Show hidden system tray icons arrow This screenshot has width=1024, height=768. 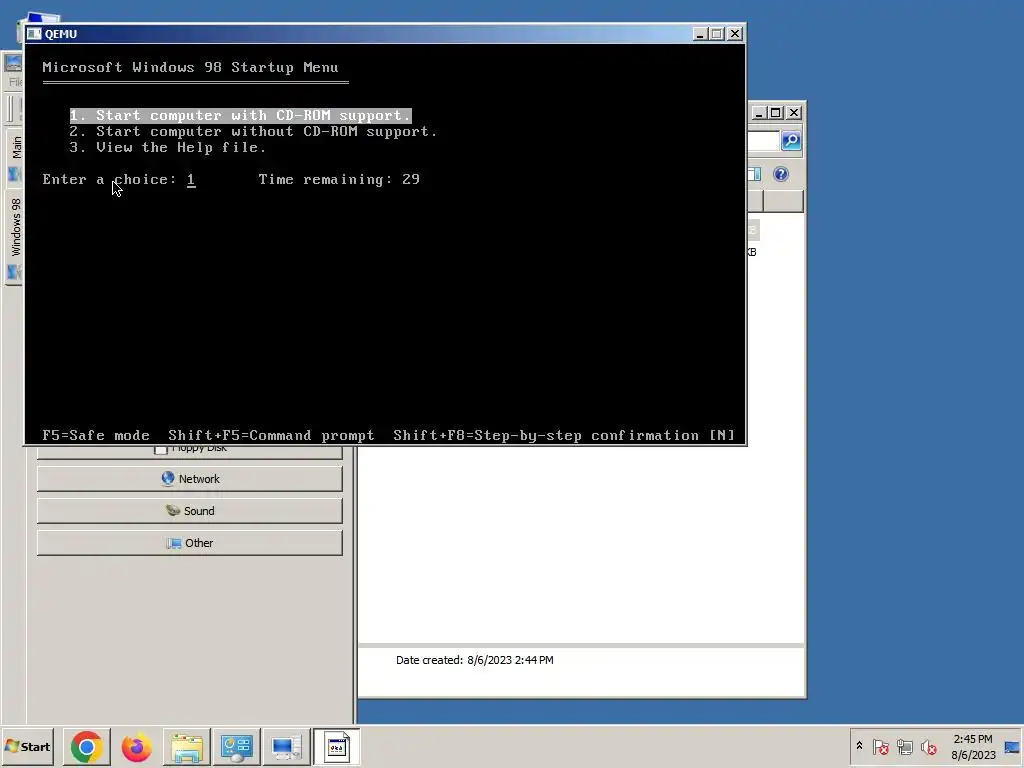pyautogui.click(x=859, y=746)
